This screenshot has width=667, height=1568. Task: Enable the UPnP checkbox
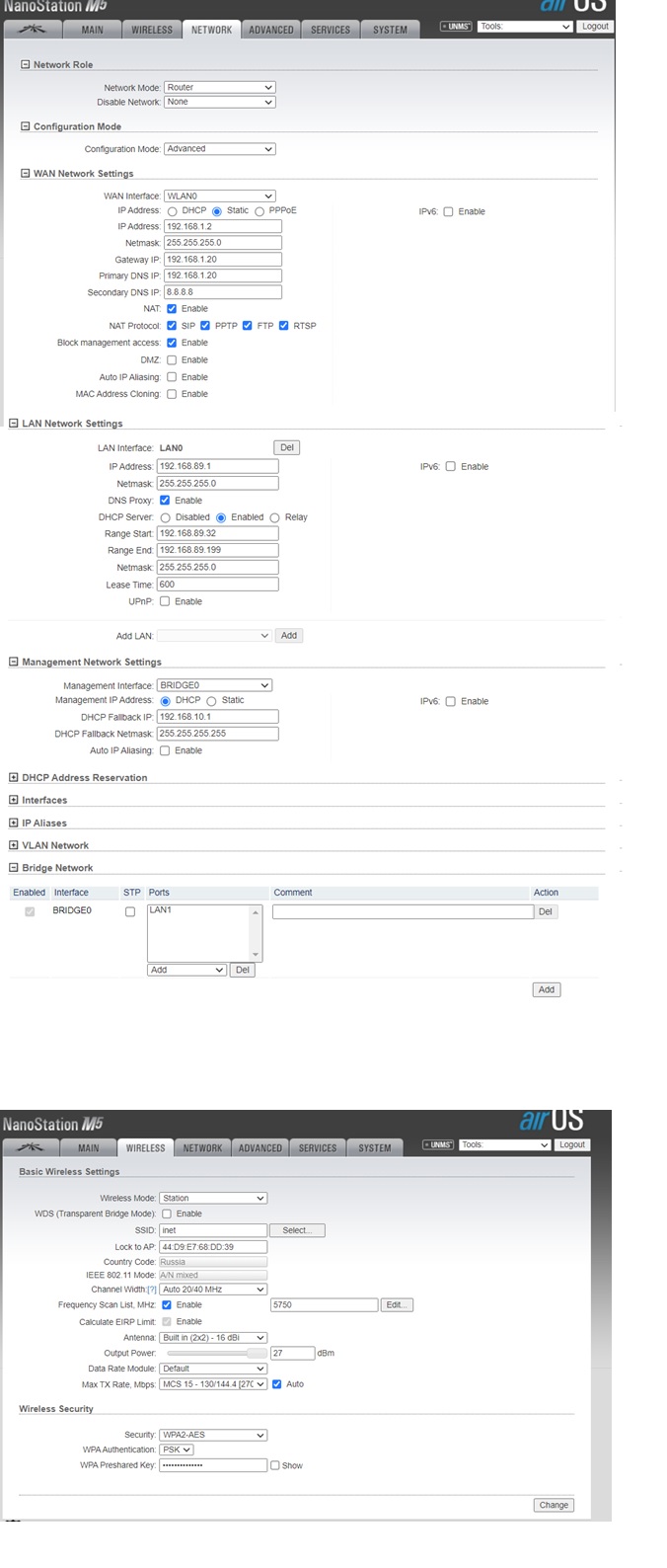[165, 601]
